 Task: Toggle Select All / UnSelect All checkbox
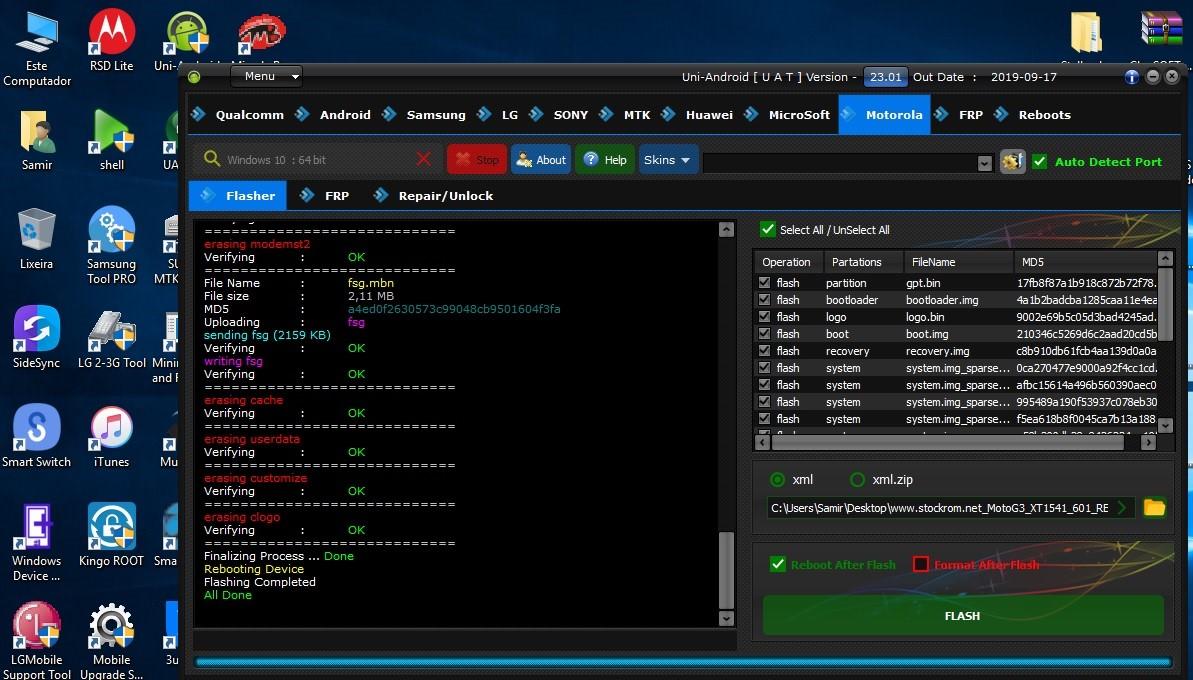[x=768, y=230]
